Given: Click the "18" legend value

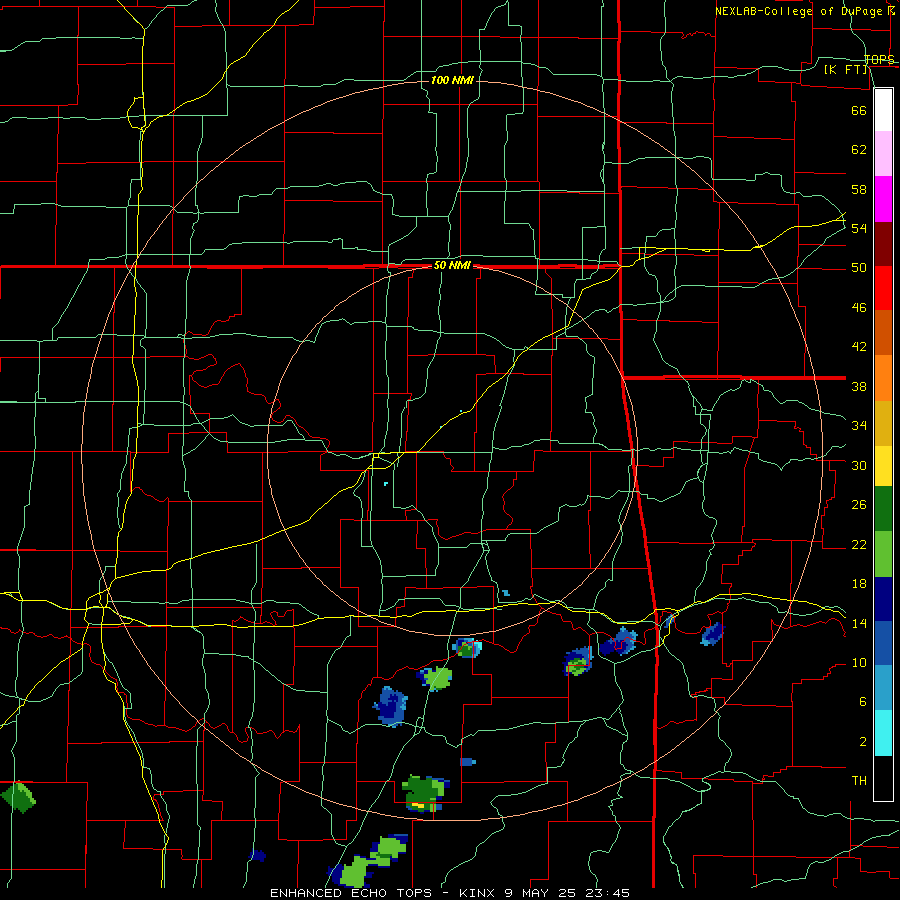Looking at the screenshot, I should 859,584.
